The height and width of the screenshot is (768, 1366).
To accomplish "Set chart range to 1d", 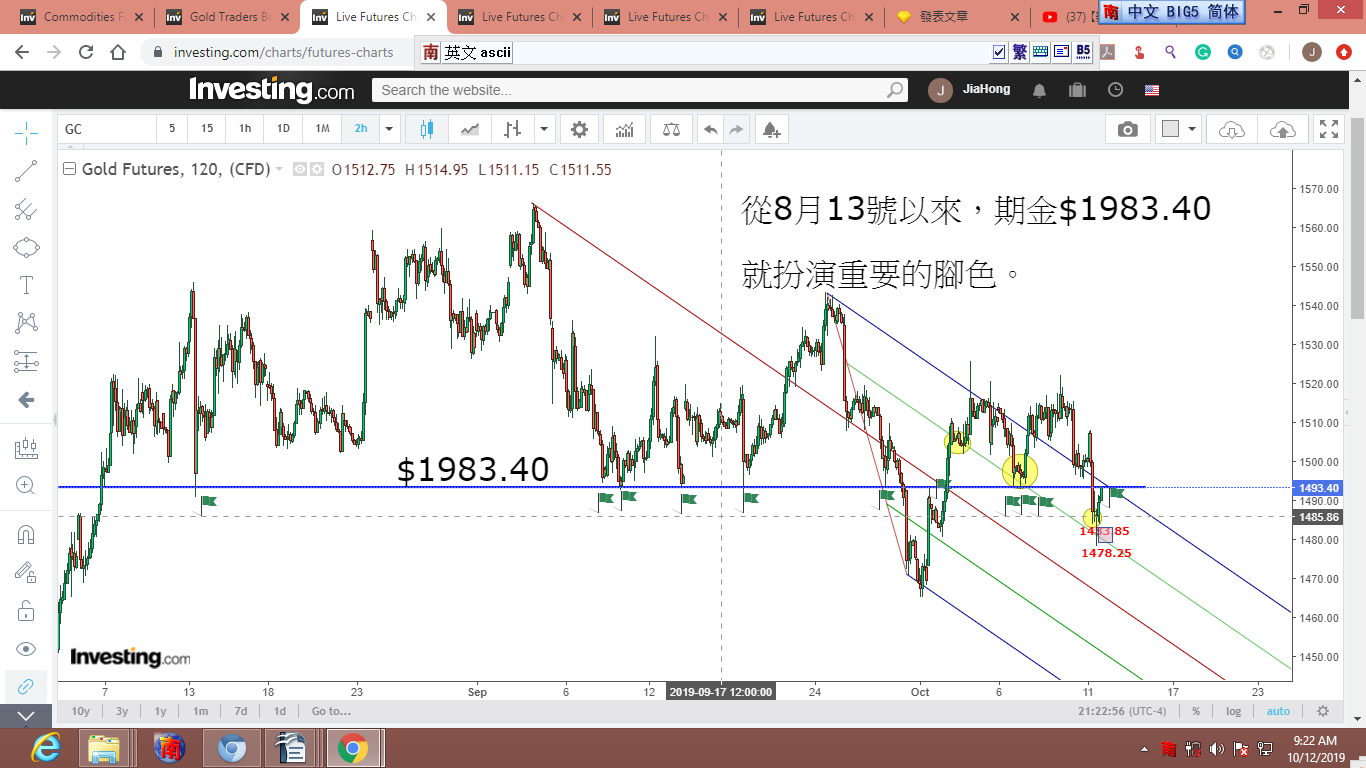I will tap(280, 711).
